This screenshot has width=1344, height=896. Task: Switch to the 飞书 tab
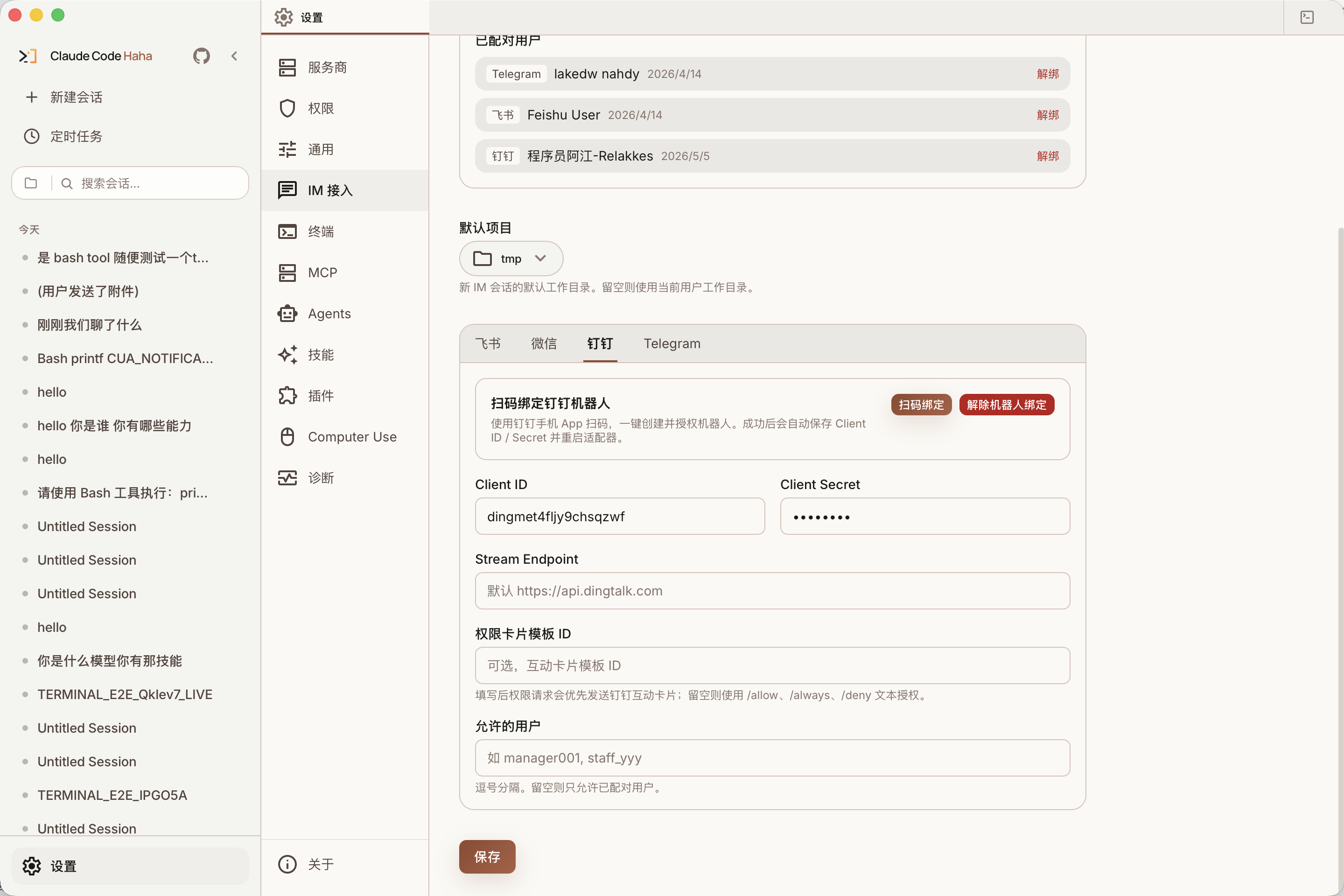coord(488,343)
